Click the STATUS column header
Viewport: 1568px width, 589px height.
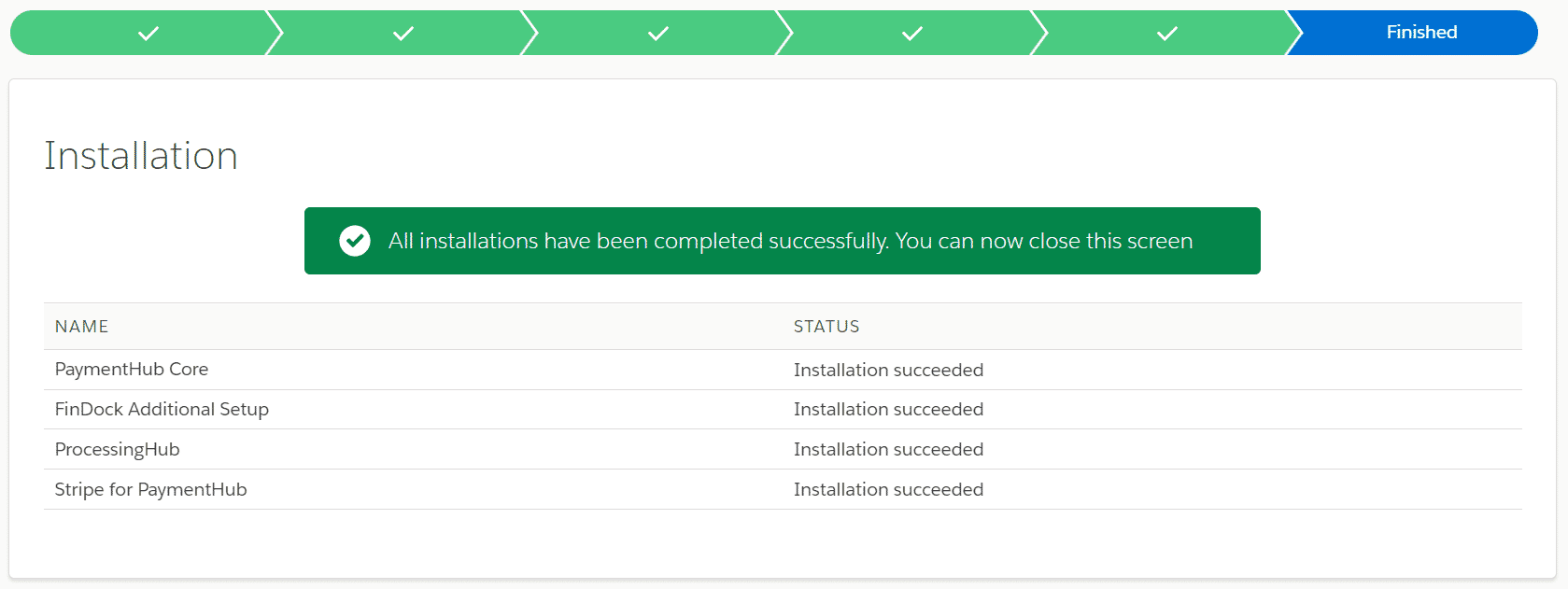point(826,326)
